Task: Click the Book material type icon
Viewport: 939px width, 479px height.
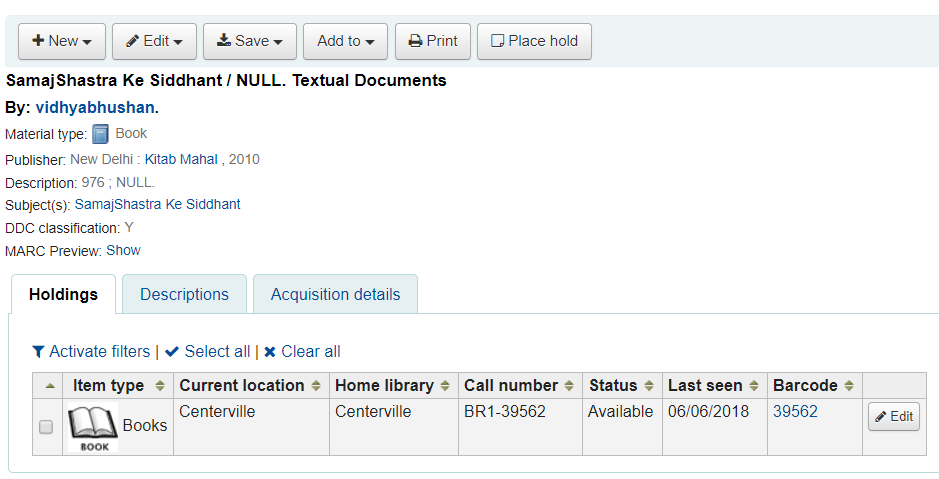Action: click(x=101, y=134)
